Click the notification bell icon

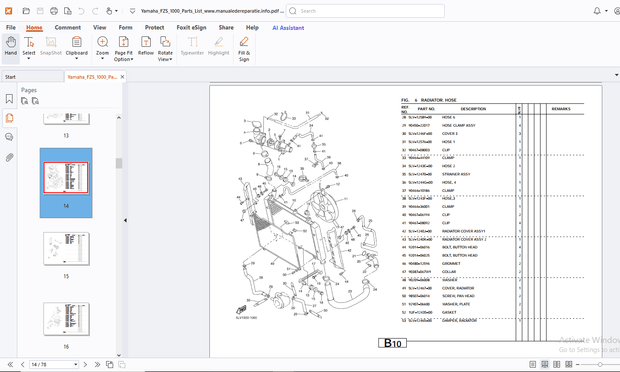tap(597, 11)
